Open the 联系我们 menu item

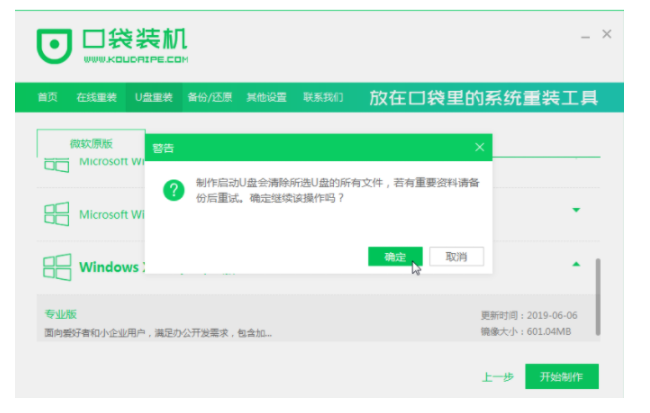[322, 98]
